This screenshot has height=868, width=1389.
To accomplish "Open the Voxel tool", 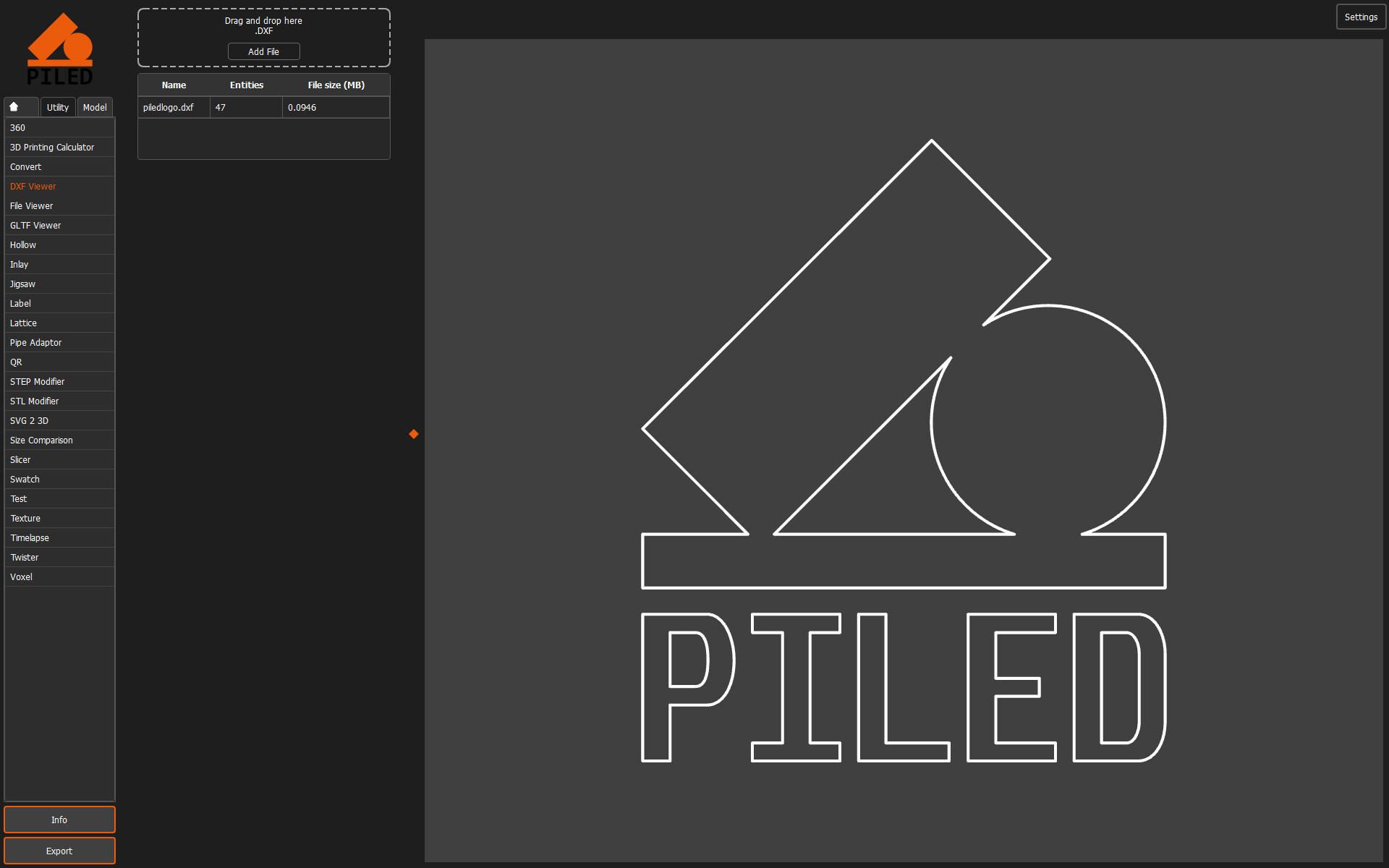I will 59,576.
